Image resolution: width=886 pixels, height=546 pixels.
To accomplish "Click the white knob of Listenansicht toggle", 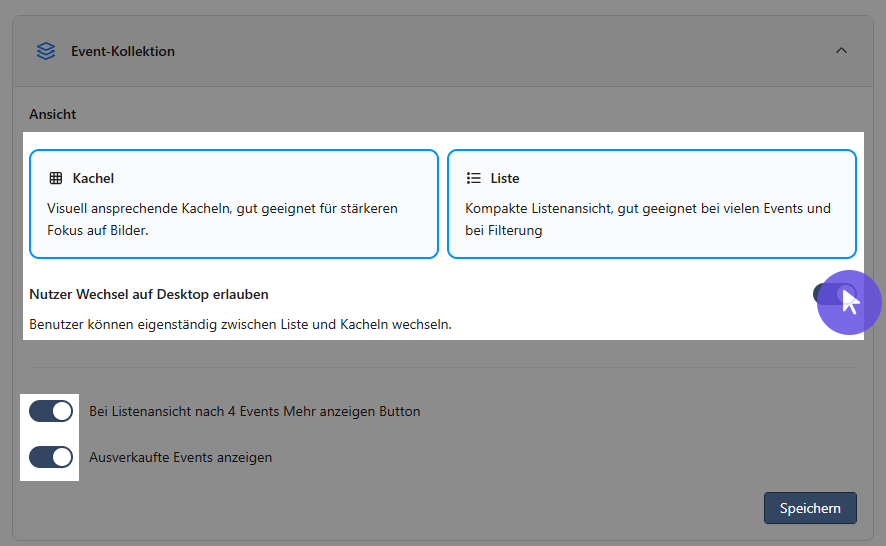I will point(62,411).
